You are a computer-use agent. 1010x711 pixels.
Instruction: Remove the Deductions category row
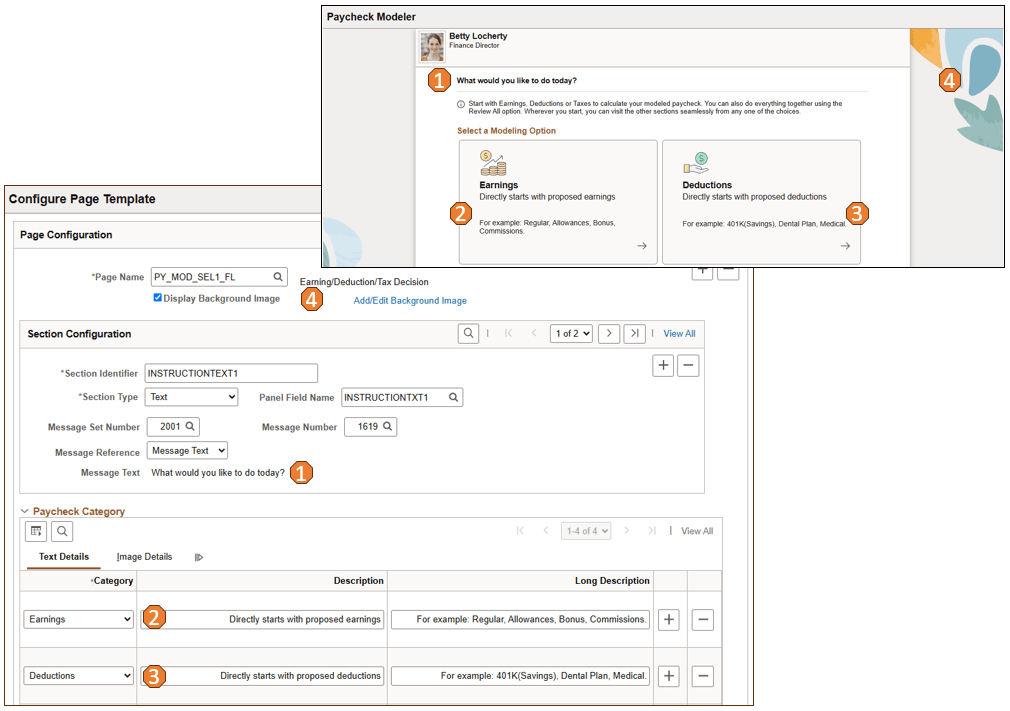pyautogui.click(x=702, y=676)
